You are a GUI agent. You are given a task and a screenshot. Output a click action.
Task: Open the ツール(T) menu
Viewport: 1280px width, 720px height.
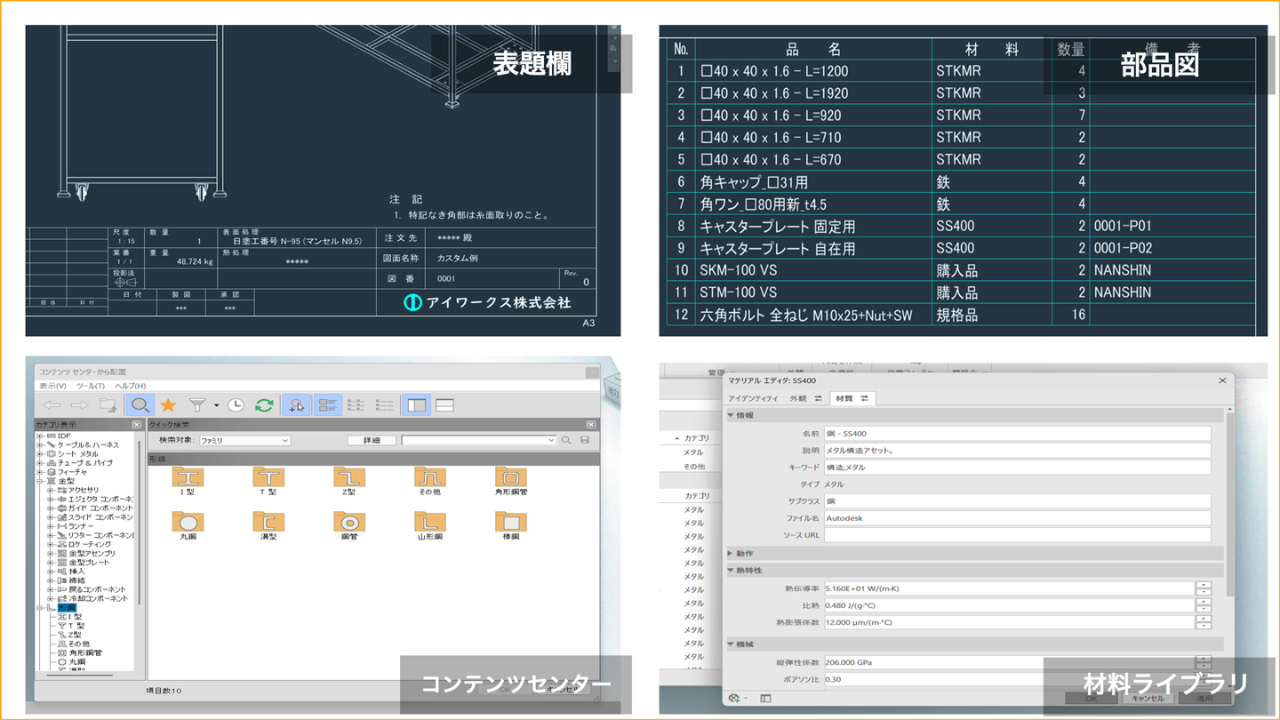[90, 386]
